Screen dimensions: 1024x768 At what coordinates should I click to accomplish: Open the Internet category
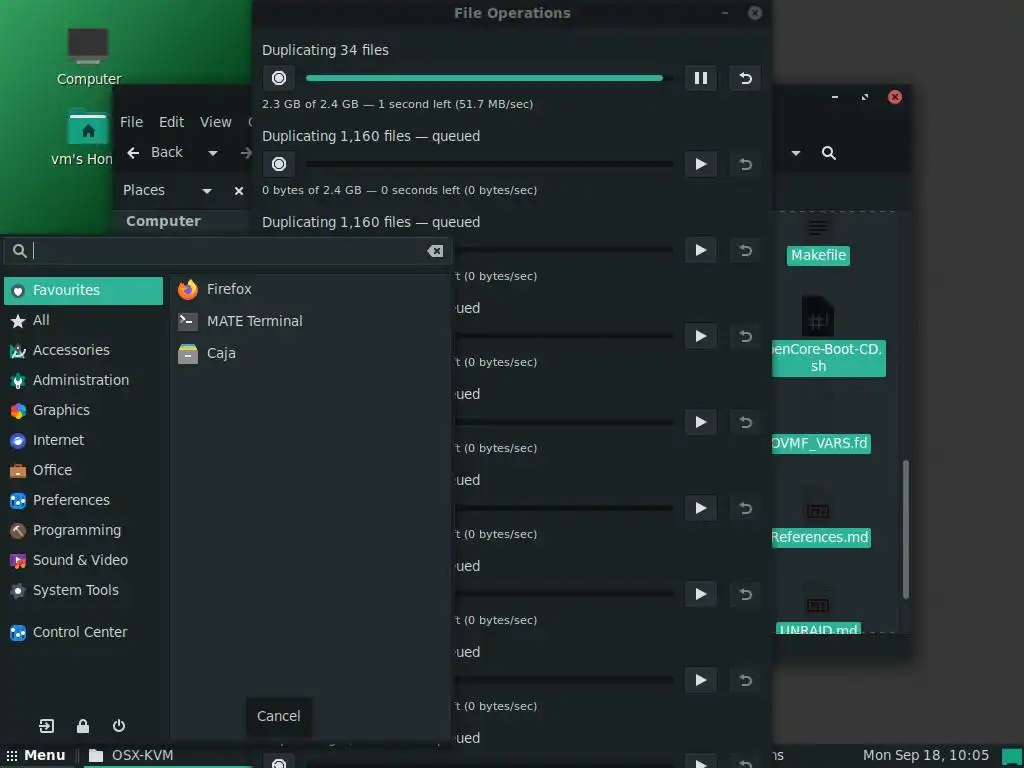(84, 441)
